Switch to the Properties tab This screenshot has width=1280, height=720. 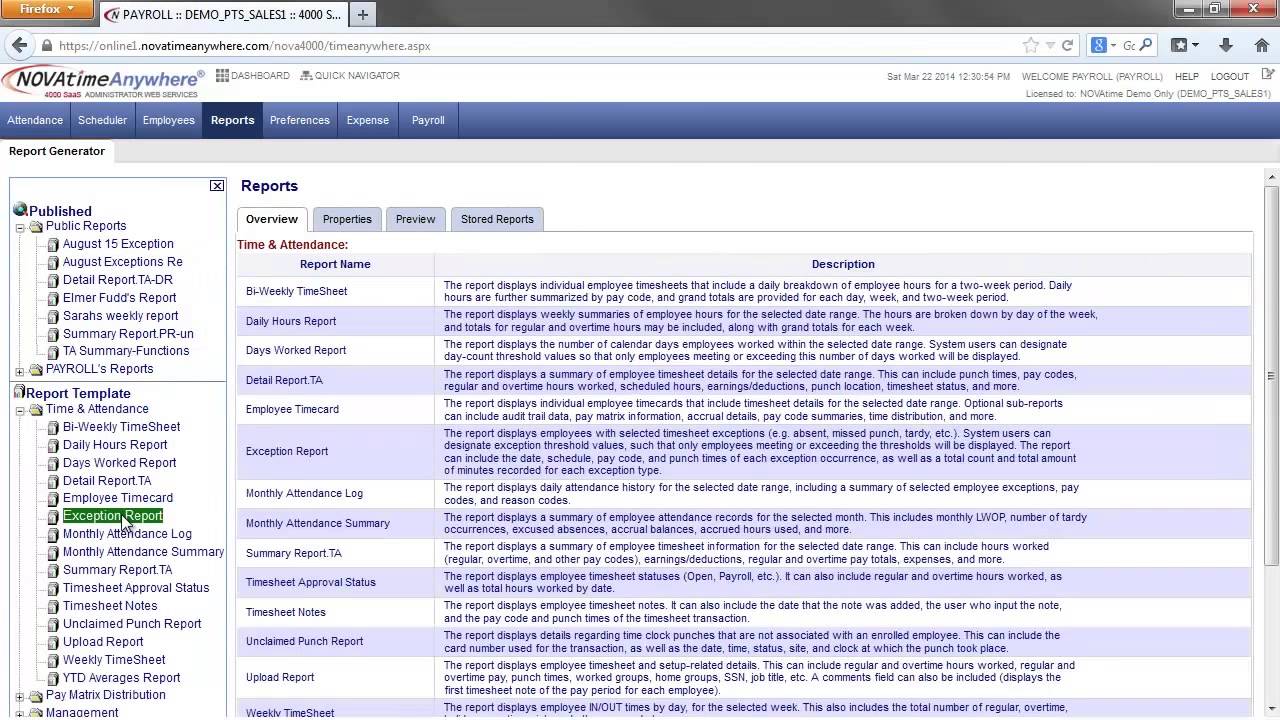click(347, 219)
